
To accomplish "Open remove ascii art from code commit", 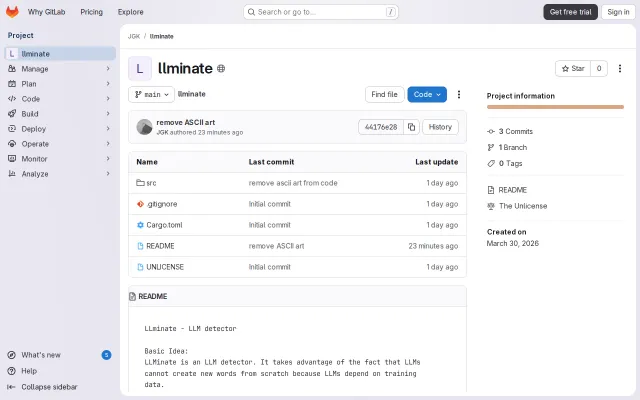I will point(293,183).
